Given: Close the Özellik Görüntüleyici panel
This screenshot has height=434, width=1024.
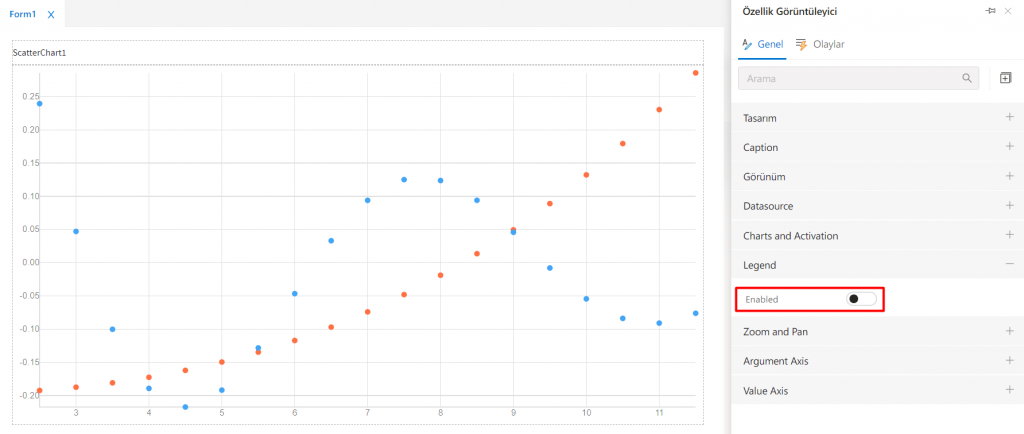Looking at the screenshot, I should click(1008, 11).
